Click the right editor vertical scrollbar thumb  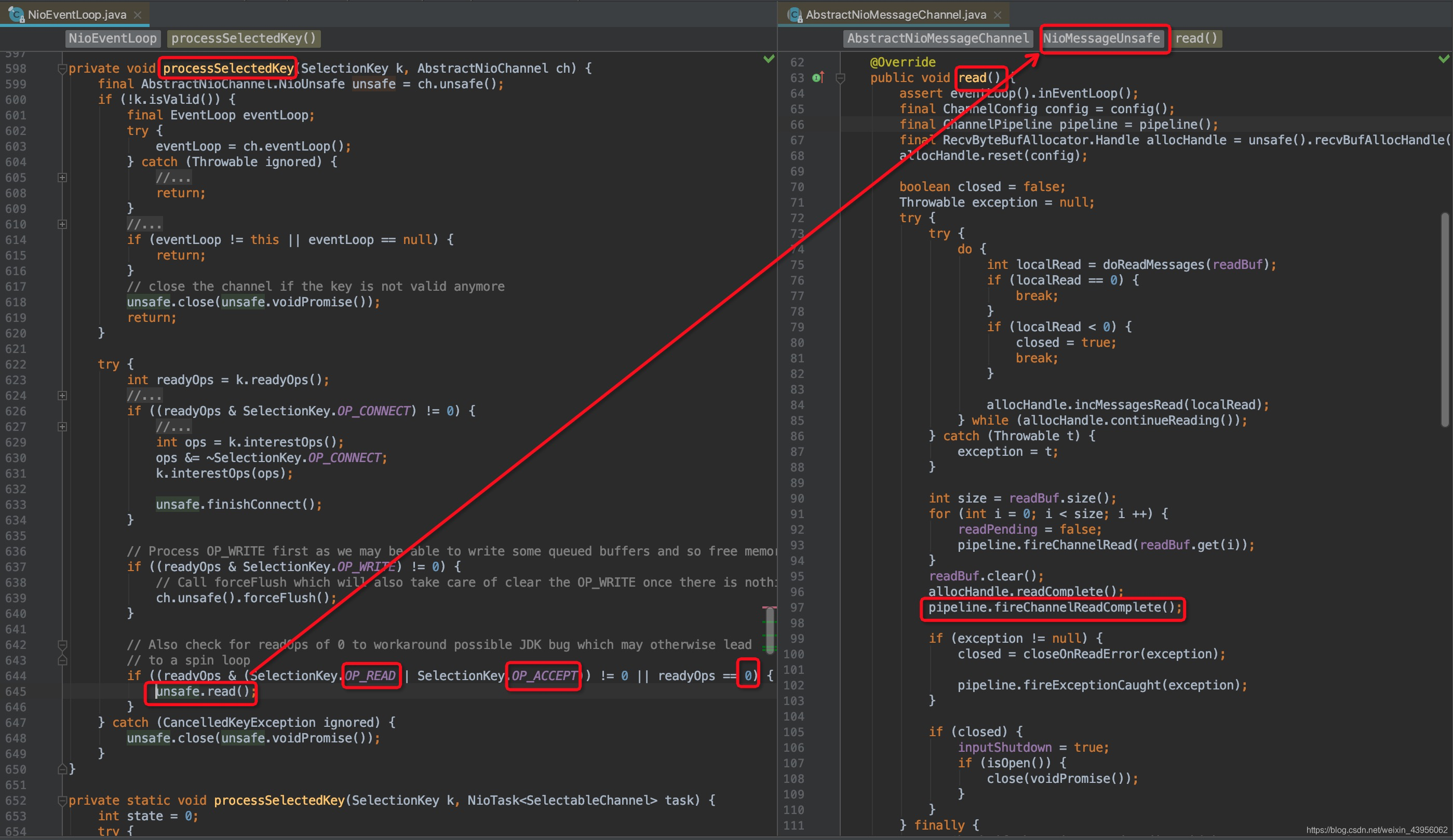(1444, 320)
